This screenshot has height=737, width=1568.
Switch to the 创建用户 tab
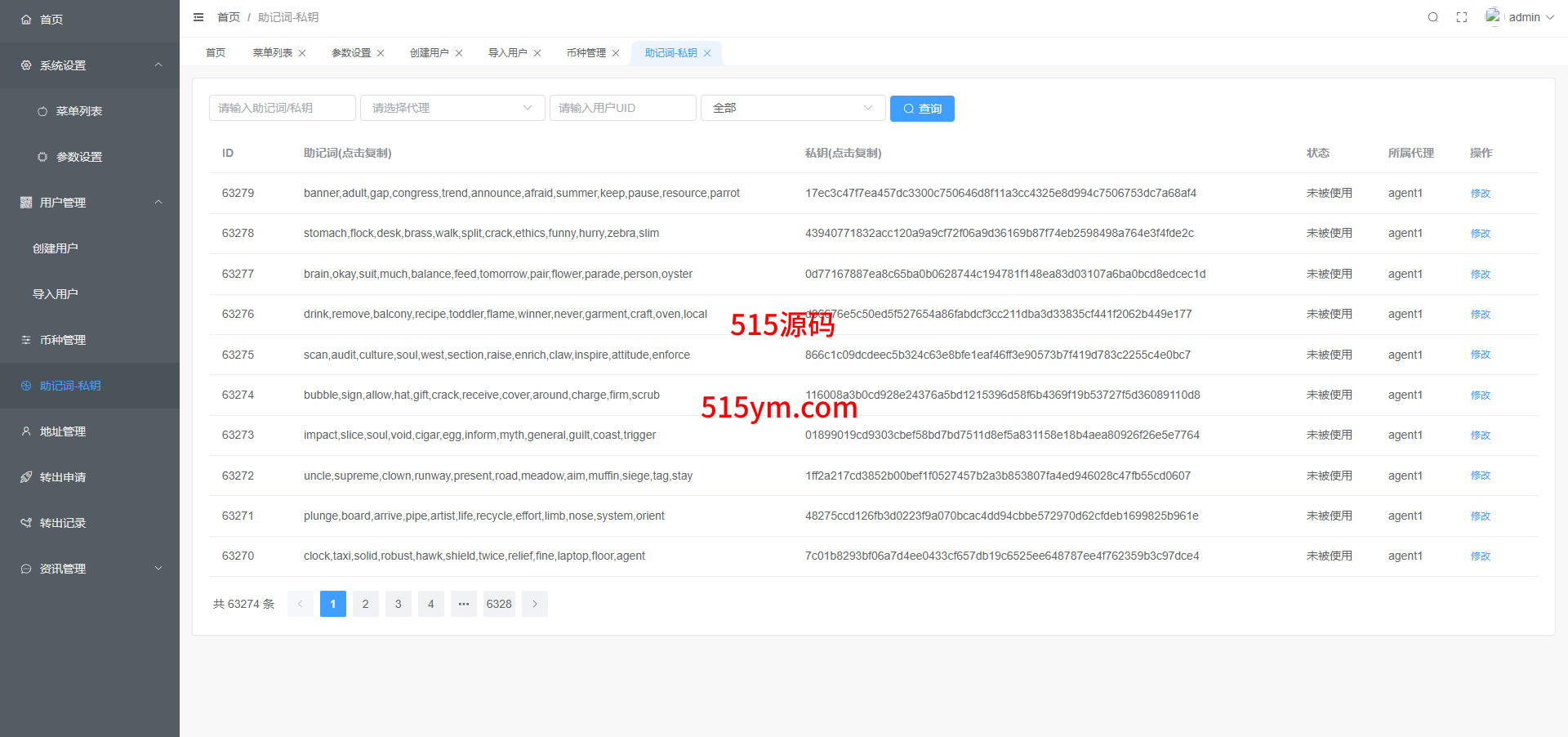429,53
